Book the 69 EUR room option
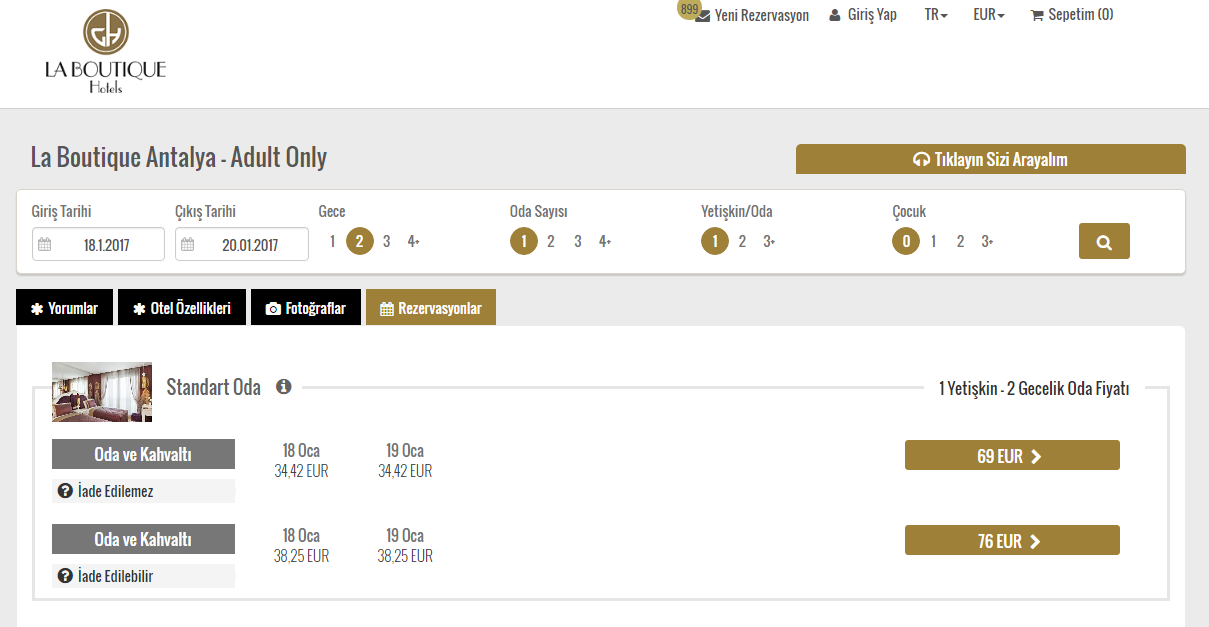1209x627 pixels. (x=1011, y=456)
